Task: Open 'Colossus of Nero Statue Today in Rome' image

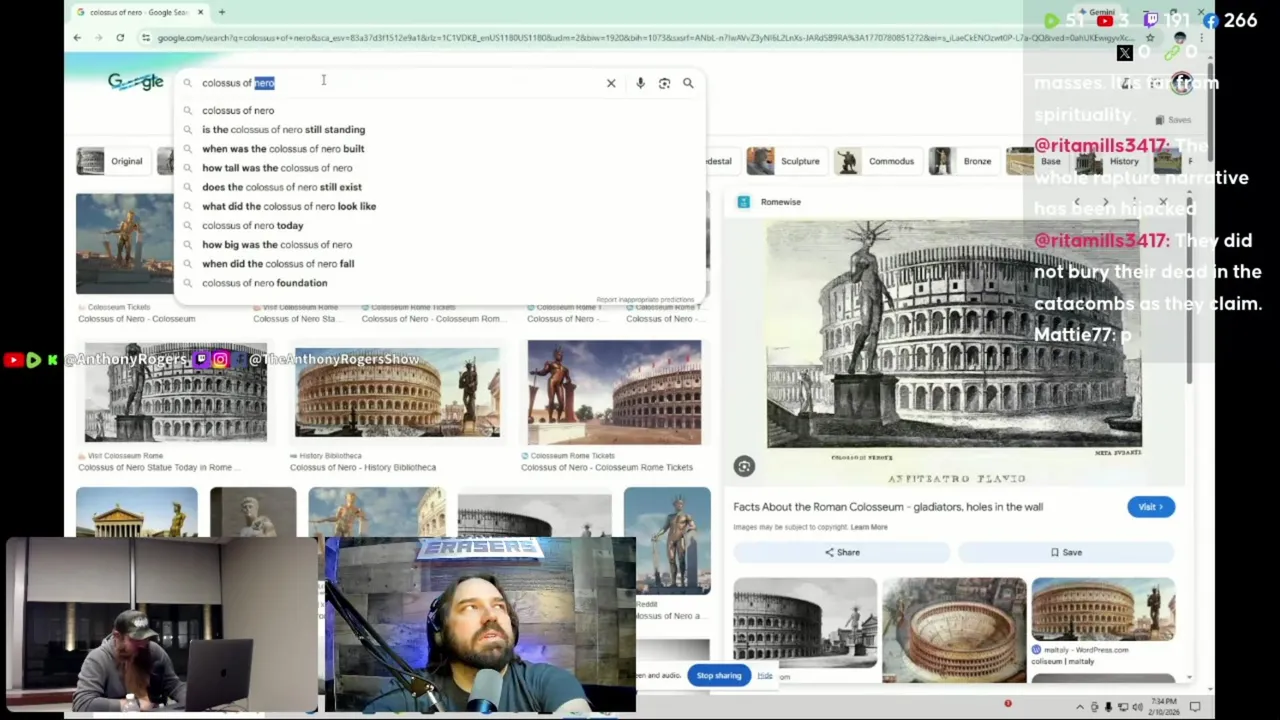Action: [175, 394]
